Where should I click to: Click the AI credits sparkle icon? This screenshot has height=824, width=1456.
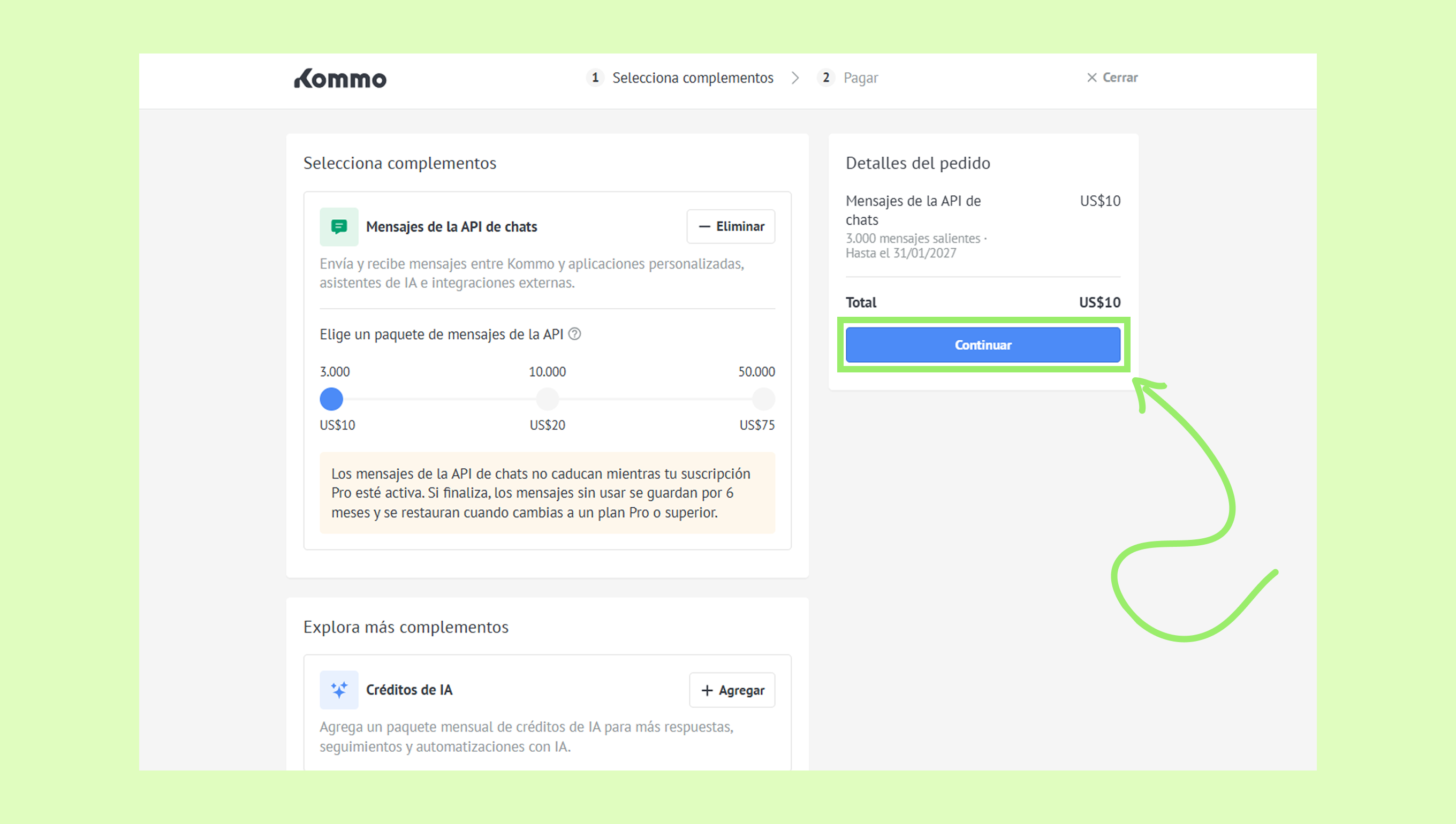coord(339,690)
